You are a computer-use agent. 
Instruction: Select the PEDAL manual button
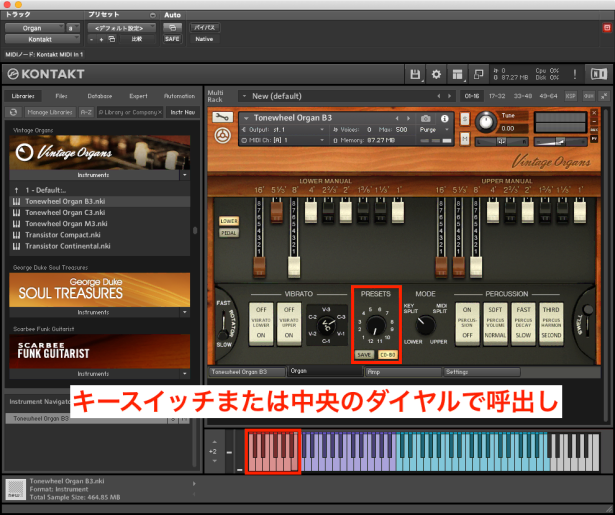[229, 233]
